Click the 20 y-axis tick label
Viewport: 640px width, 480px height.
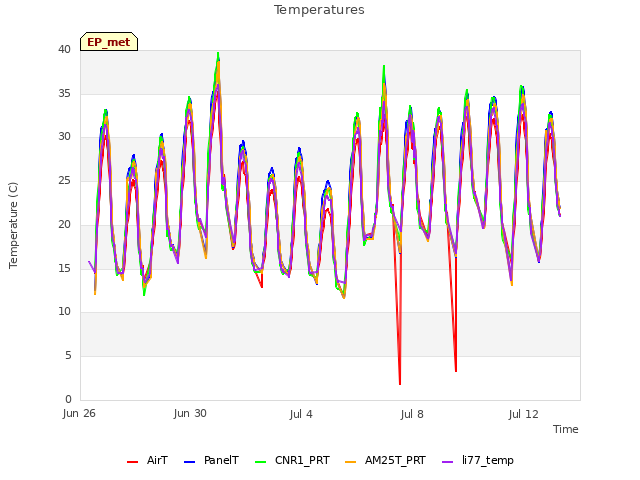pos(64,224)
